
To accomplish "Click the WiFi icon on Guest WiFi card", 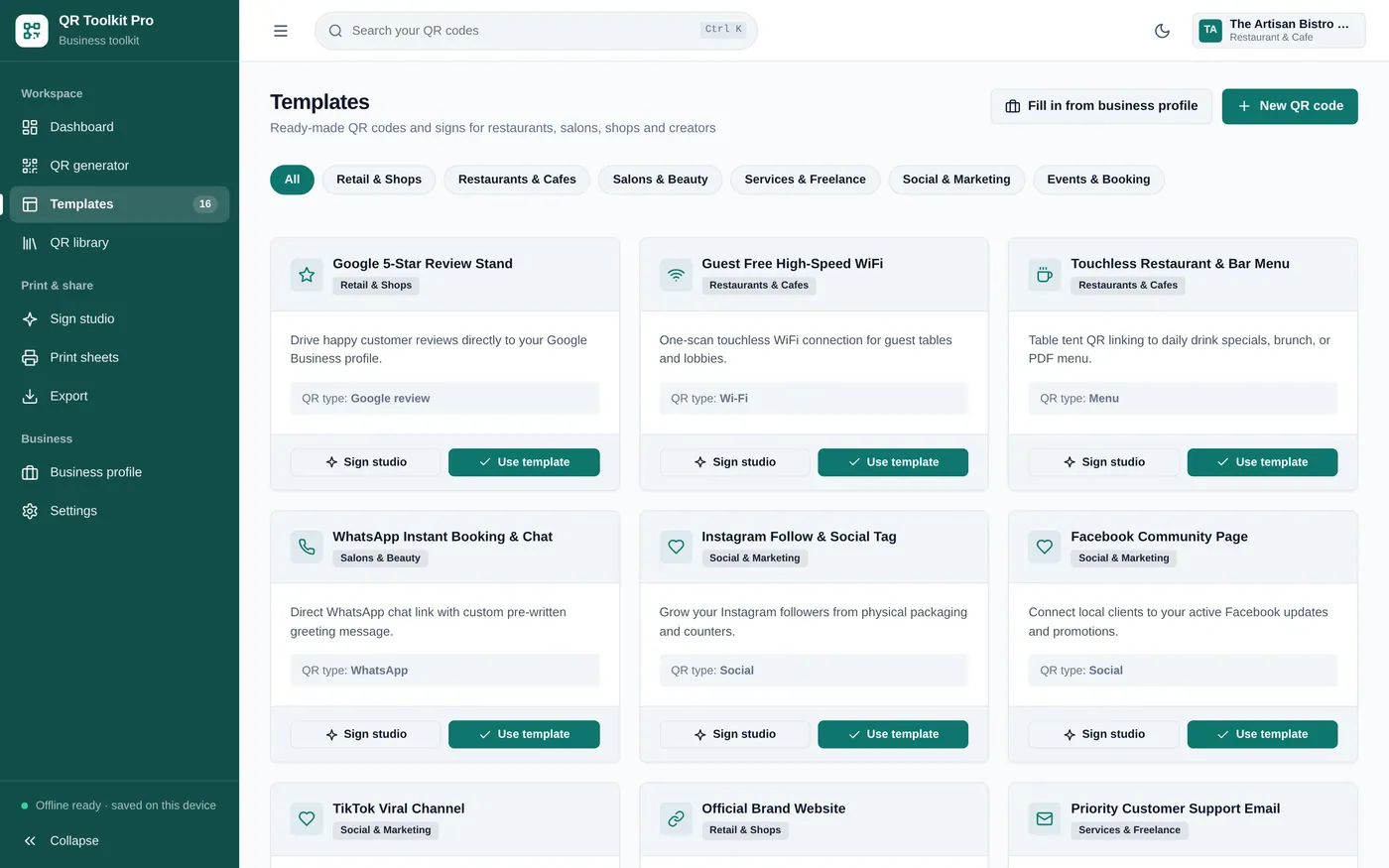I will (x=676, y=275).
